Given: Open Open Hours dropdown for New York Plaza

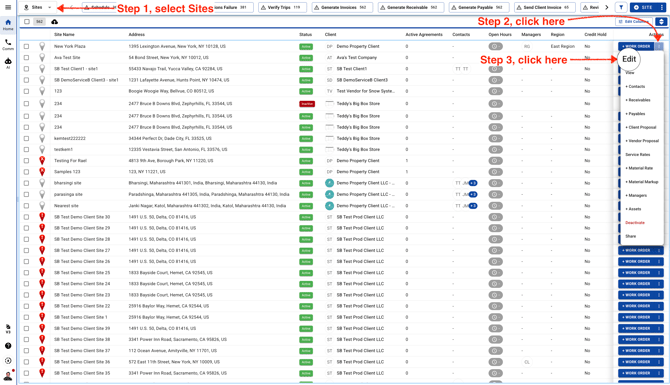Looking at the screenshot, I should (x=495, y=46).
